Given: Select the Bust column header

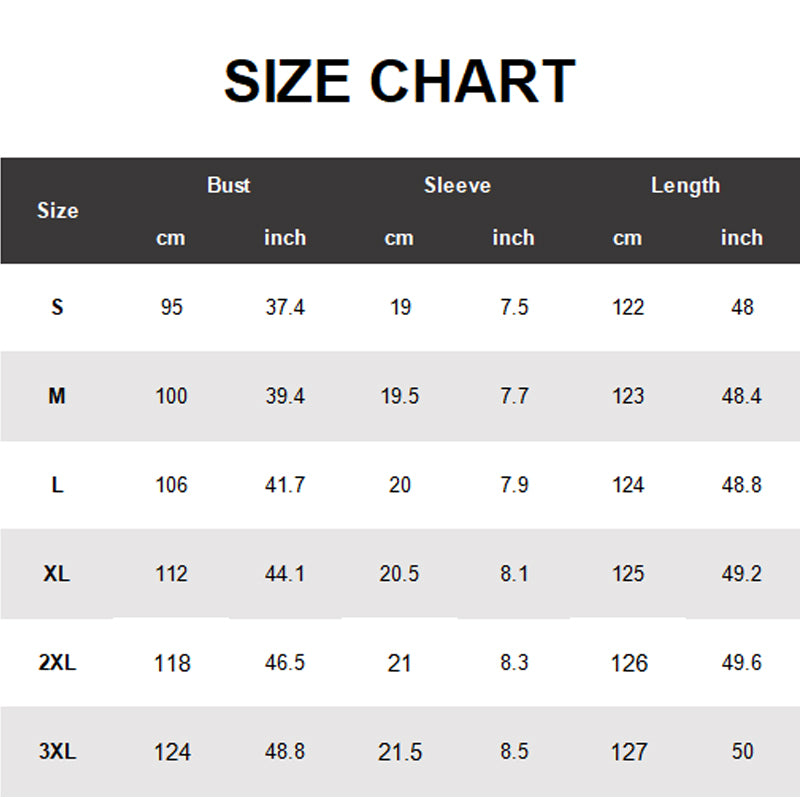Looking at the screenshot, I should (x=228, y=185).
